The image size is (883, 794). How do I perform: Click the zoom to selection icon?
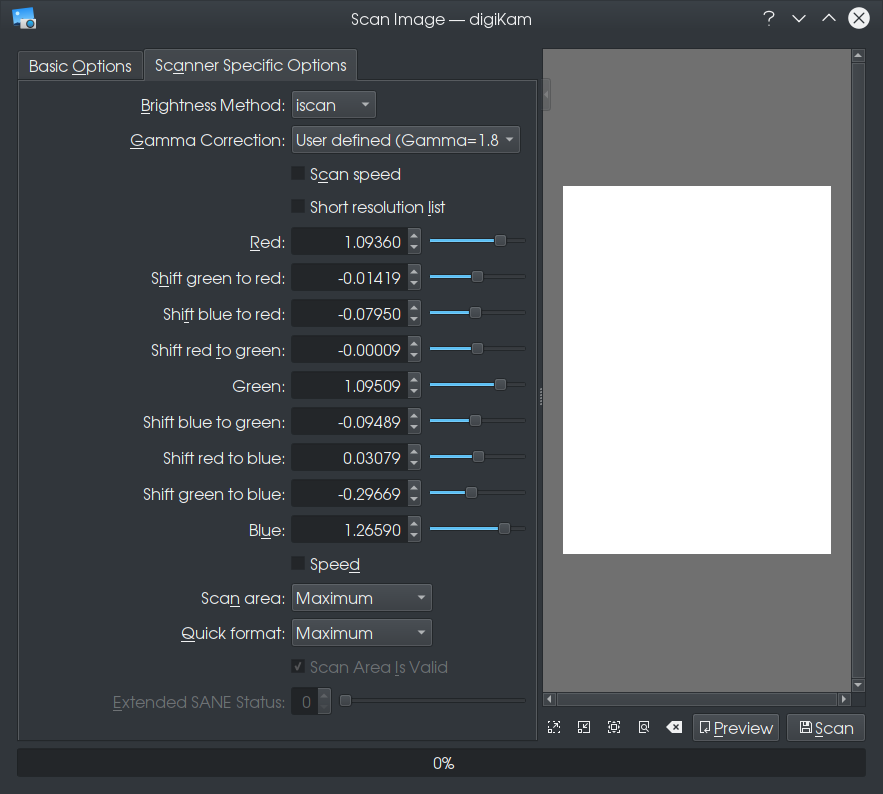[614, 727]
